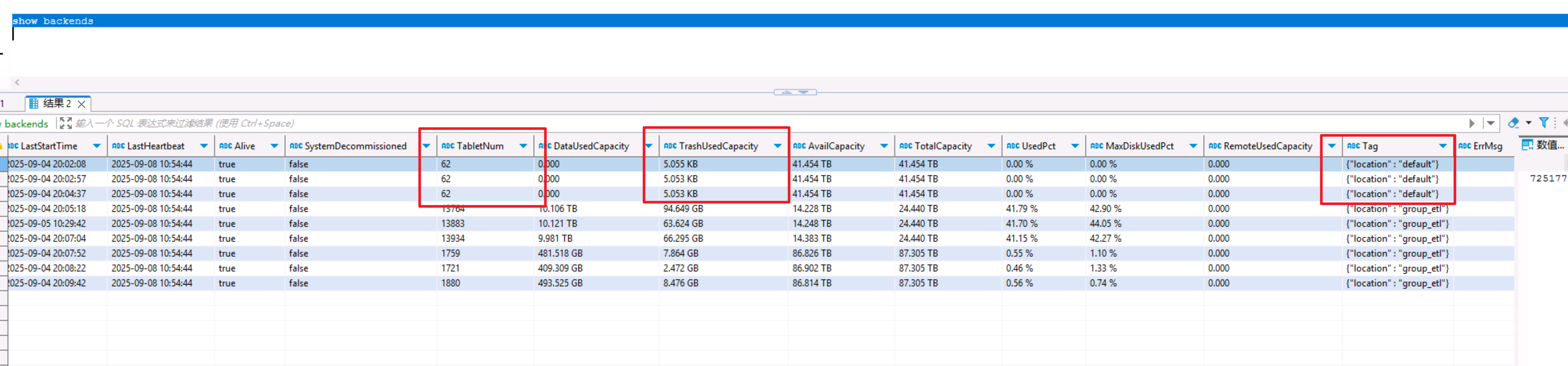This screenshot has width=1568, height=366.
Task: Open the LastHeartbeat column filter dropdown
Action: tap(204, 146)
